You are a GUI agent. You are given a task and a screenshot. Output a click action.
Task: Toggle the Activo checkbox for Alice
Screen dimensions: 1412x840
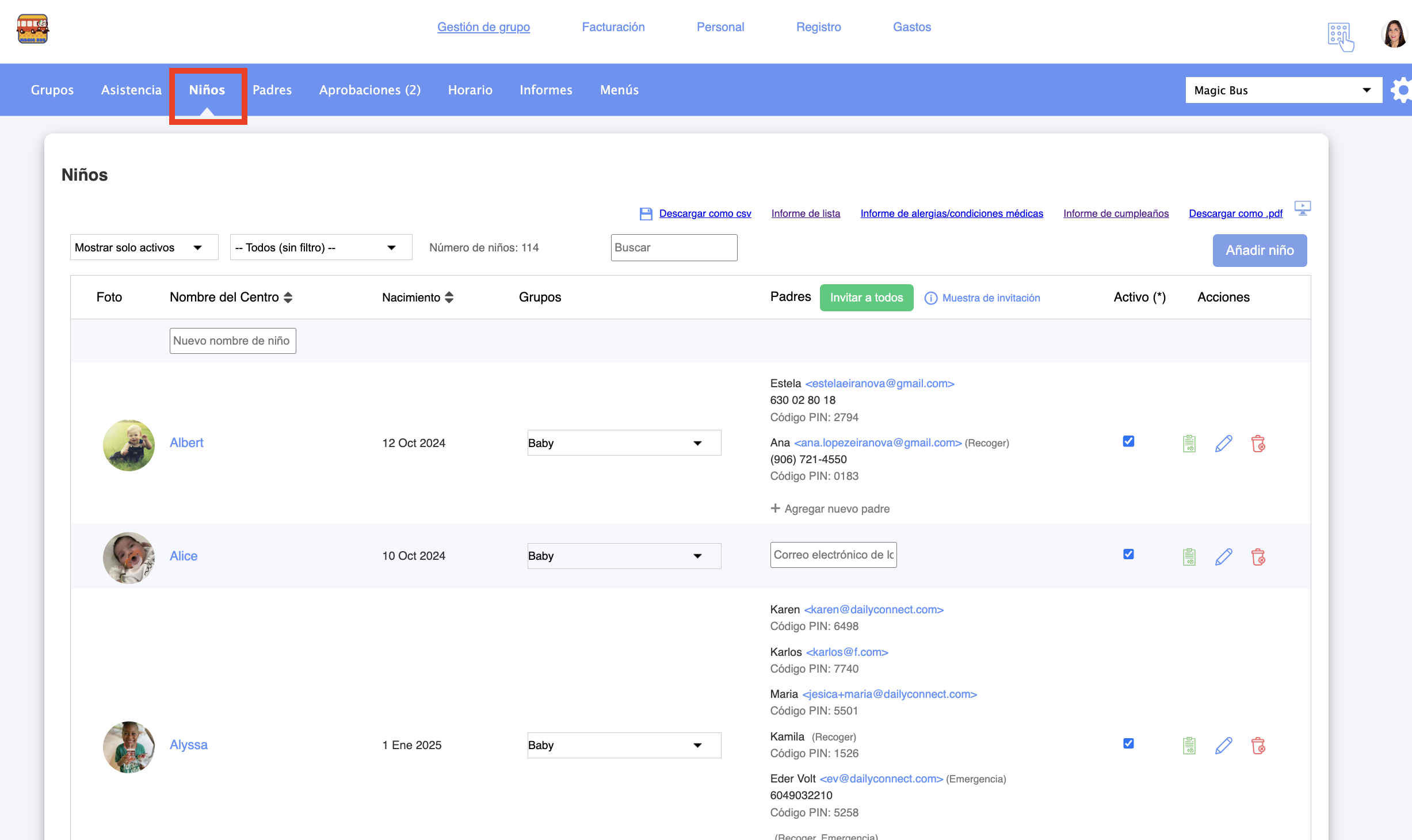(x=1128, y=554)
